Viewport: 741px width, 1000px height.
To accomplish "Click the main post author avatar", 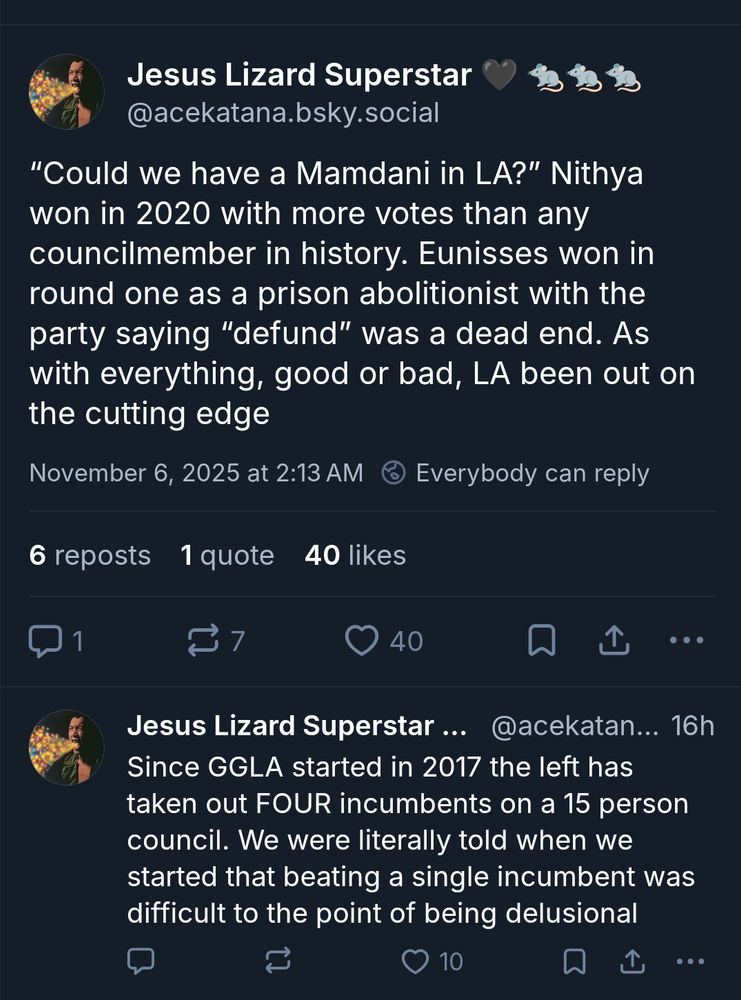I will click(67, 91).
